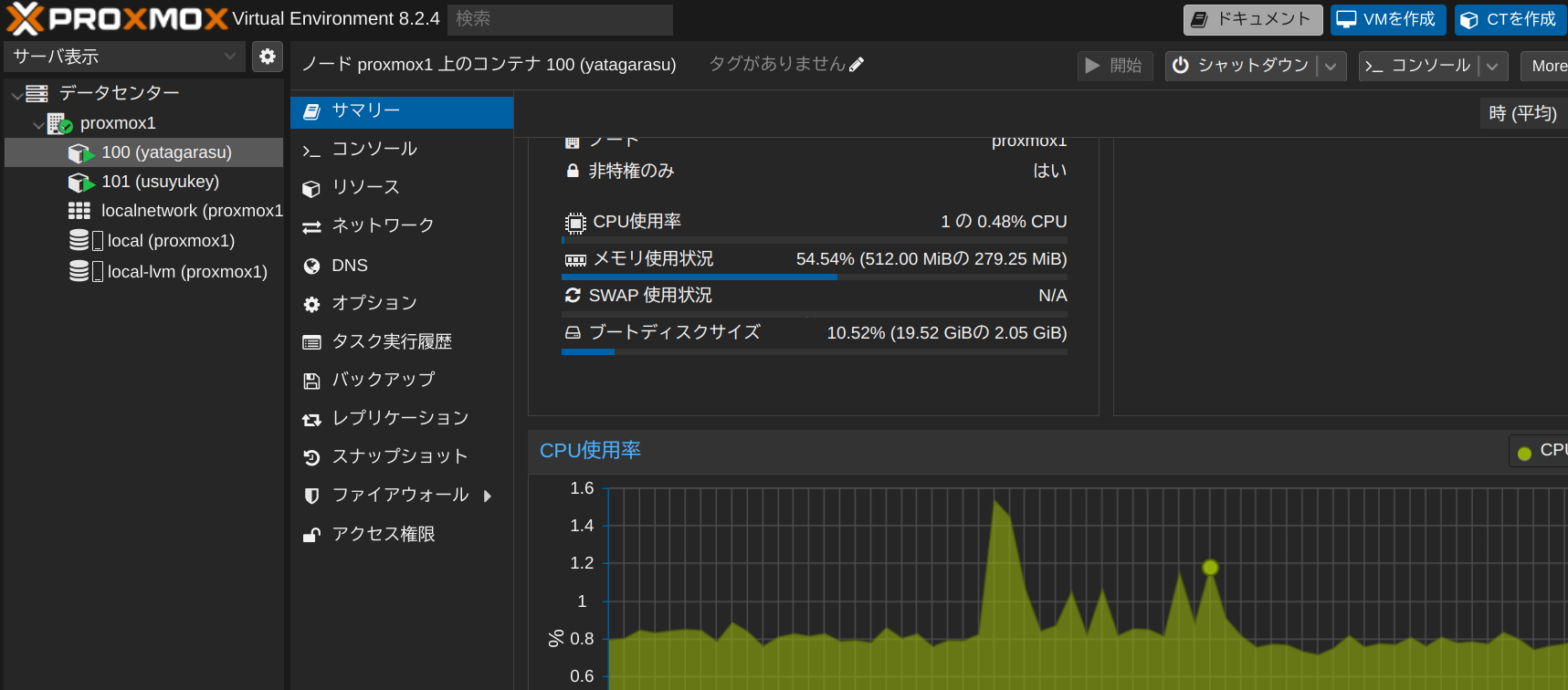Click the highlighted data point on CPU graph
The height and width of the screenshot is (690, 1568).
[1210, 568]
